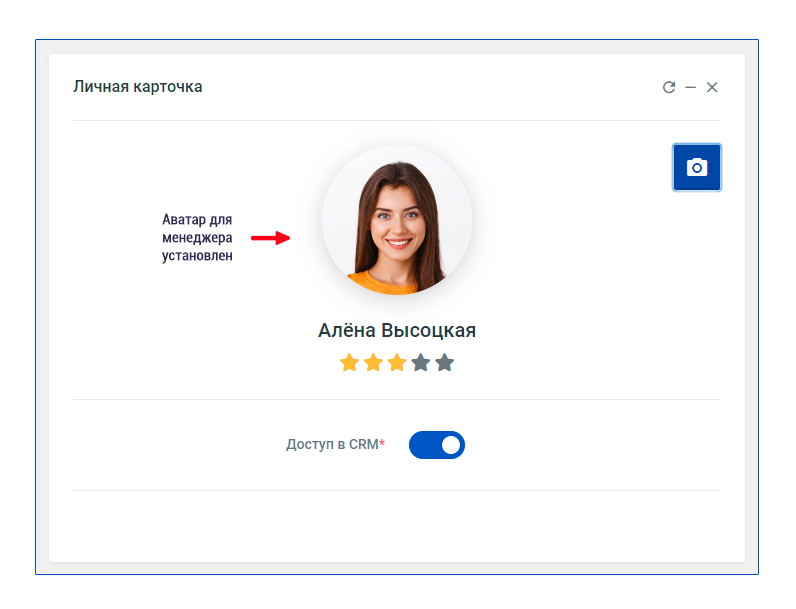Click the Личная карточка title
Viewport: 796px width, 609px height.
pos(138,87)
